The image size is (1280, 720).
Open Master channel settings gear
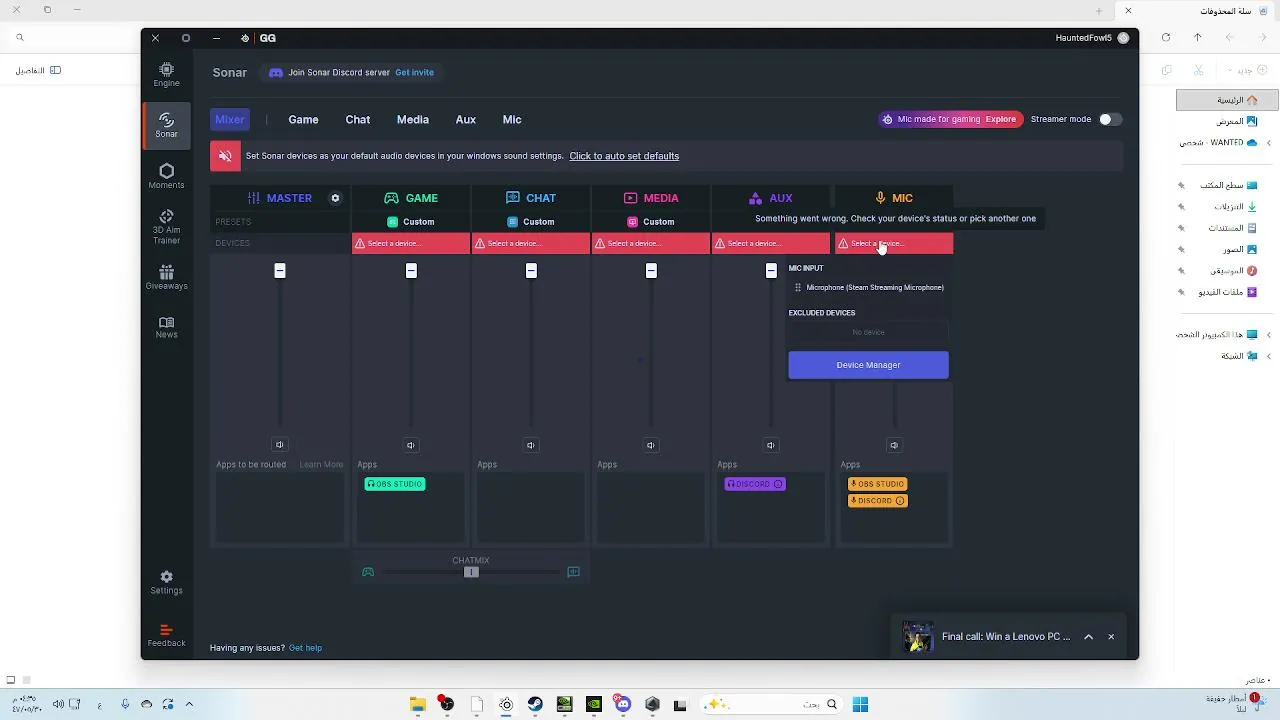[x=335, y=198]
